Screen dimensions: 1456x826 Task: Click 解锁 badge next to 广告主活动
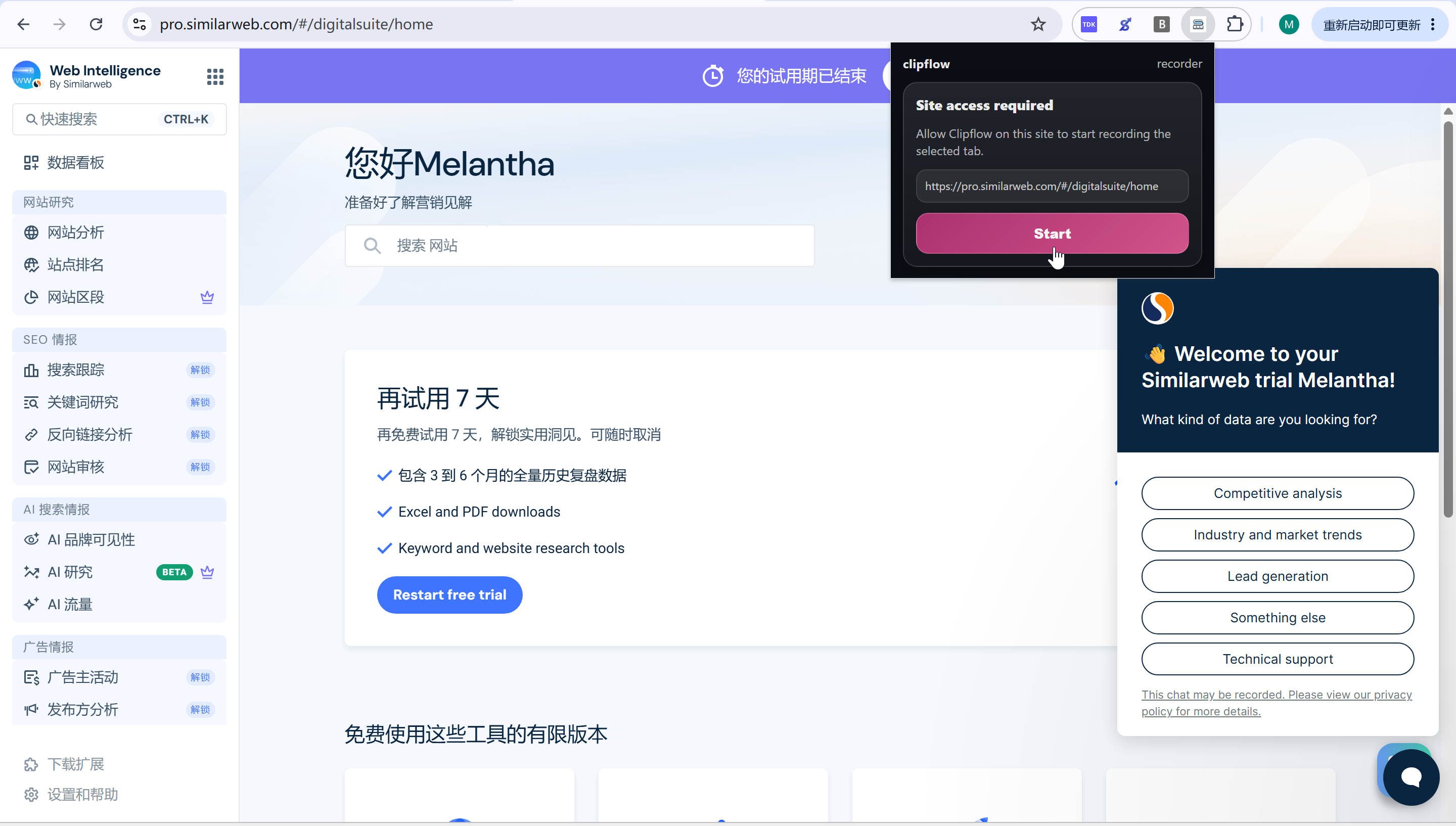point(200,677)
